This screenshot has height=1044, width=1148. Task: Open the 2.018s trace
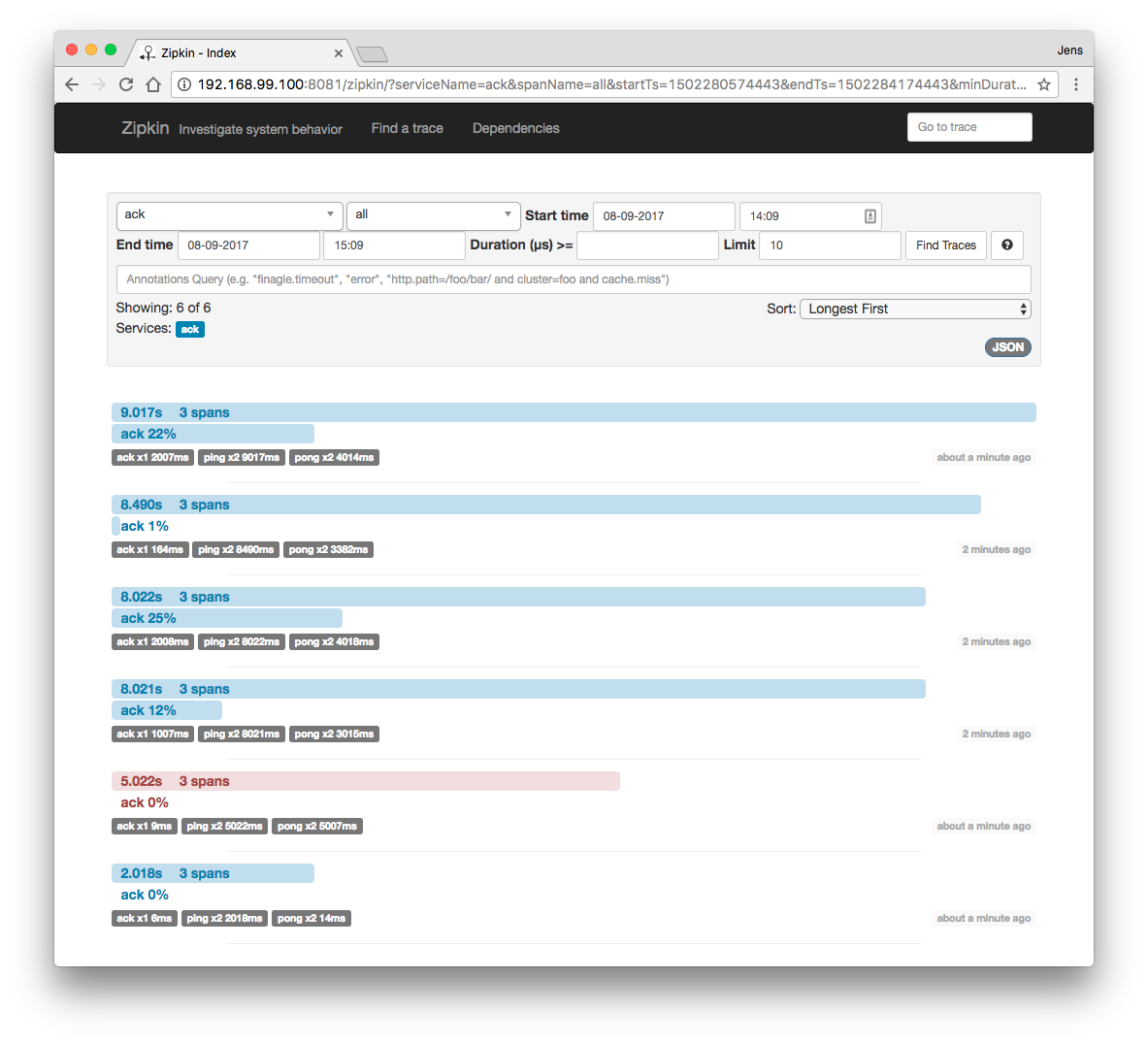click(213, 873)
